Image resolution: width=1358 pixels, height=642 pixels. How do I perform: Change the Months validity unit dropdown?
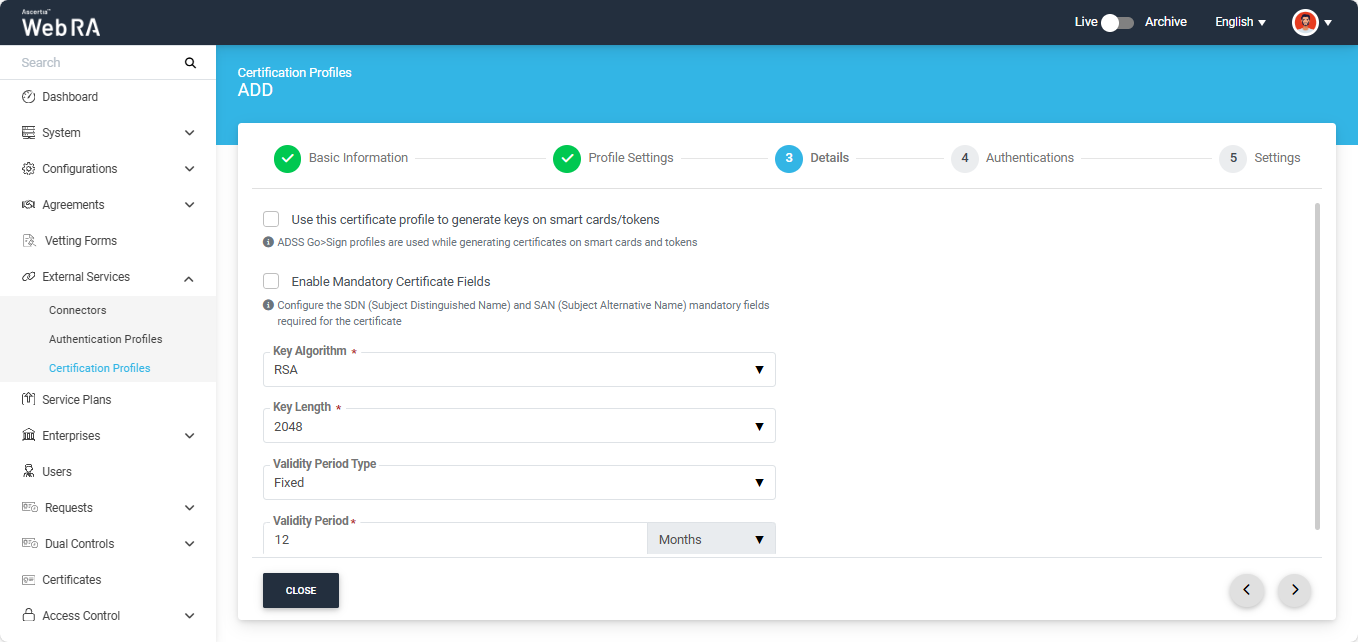(711, 539)
